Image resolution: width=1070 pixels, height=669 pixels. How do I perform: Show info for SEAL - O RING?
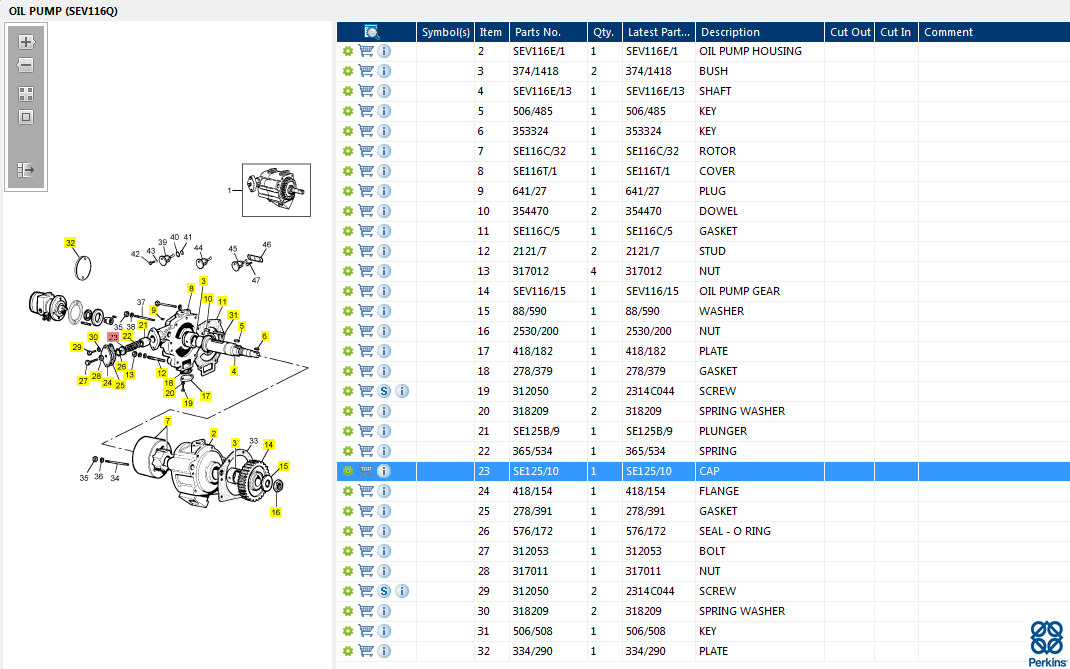384,531
